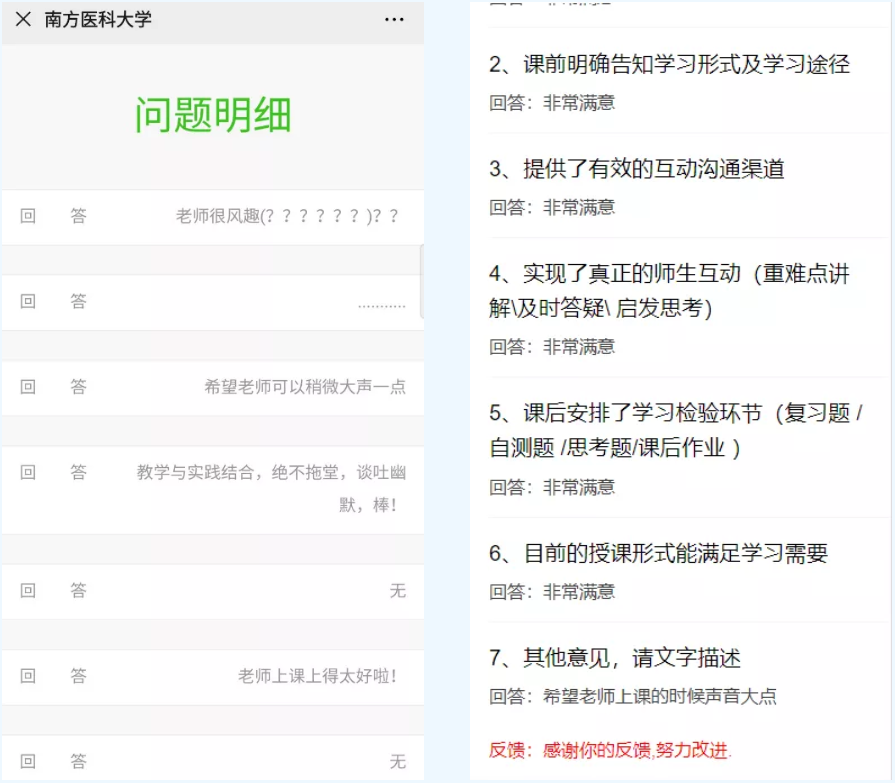Select the answer 老师上课上得太好啦

(317, 676)
